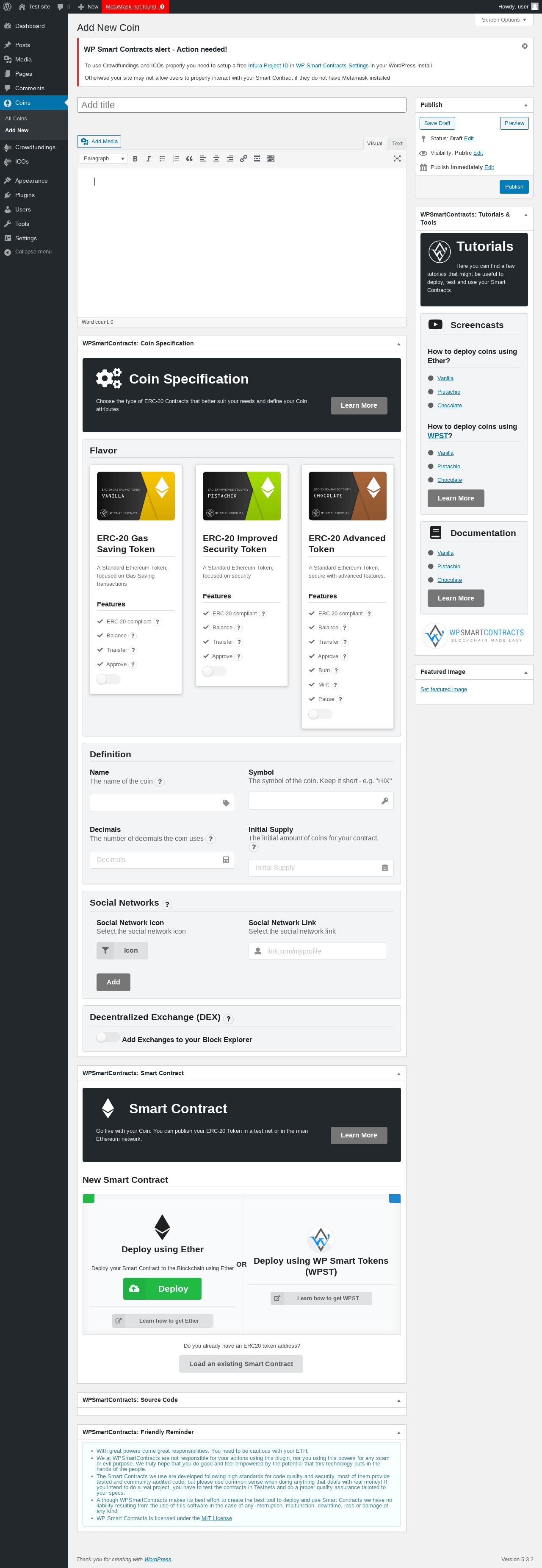Click Load an existing Smart Contract
Screen dimensions: 542x1568
click(x=241, y=1364)
